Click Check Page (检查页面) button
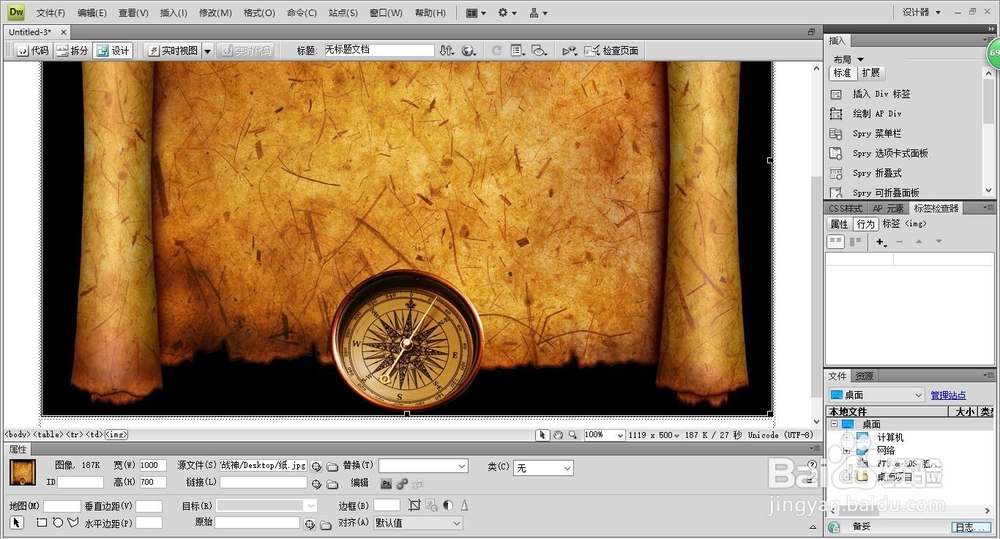 [611, 50]
